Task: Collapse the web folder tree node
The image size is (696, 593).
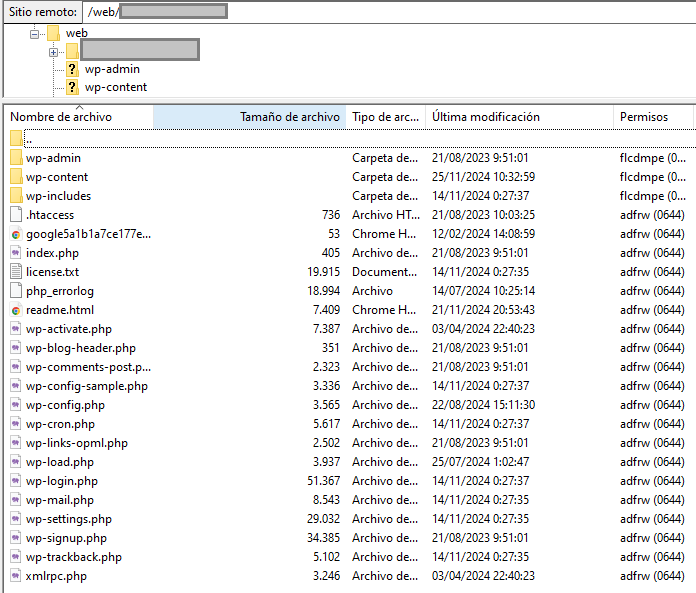Action: coord(34,33)
